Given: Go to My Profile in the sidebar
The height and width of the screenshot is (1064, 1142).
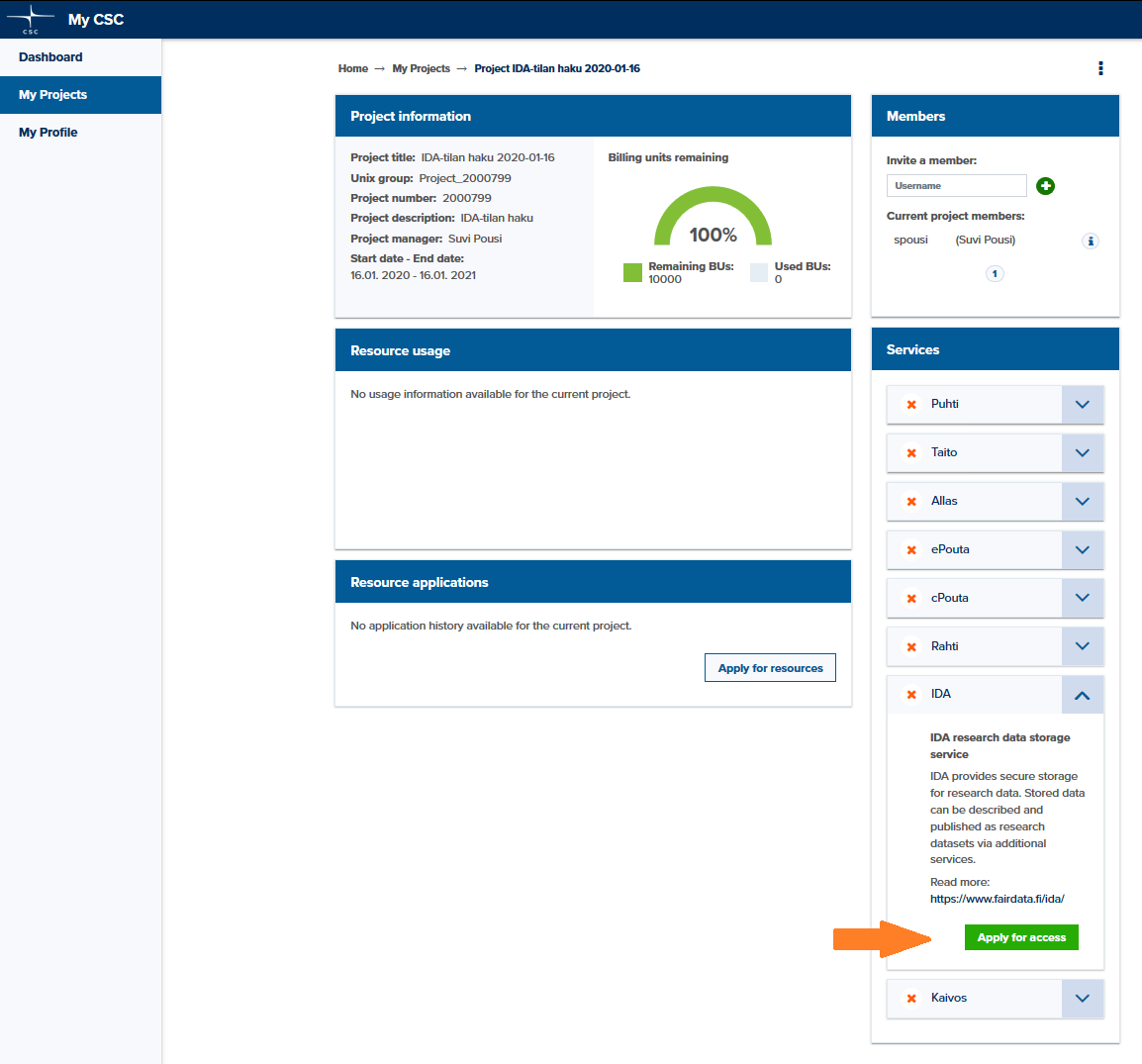Looking at the screenshot, I should coord(81,133).
